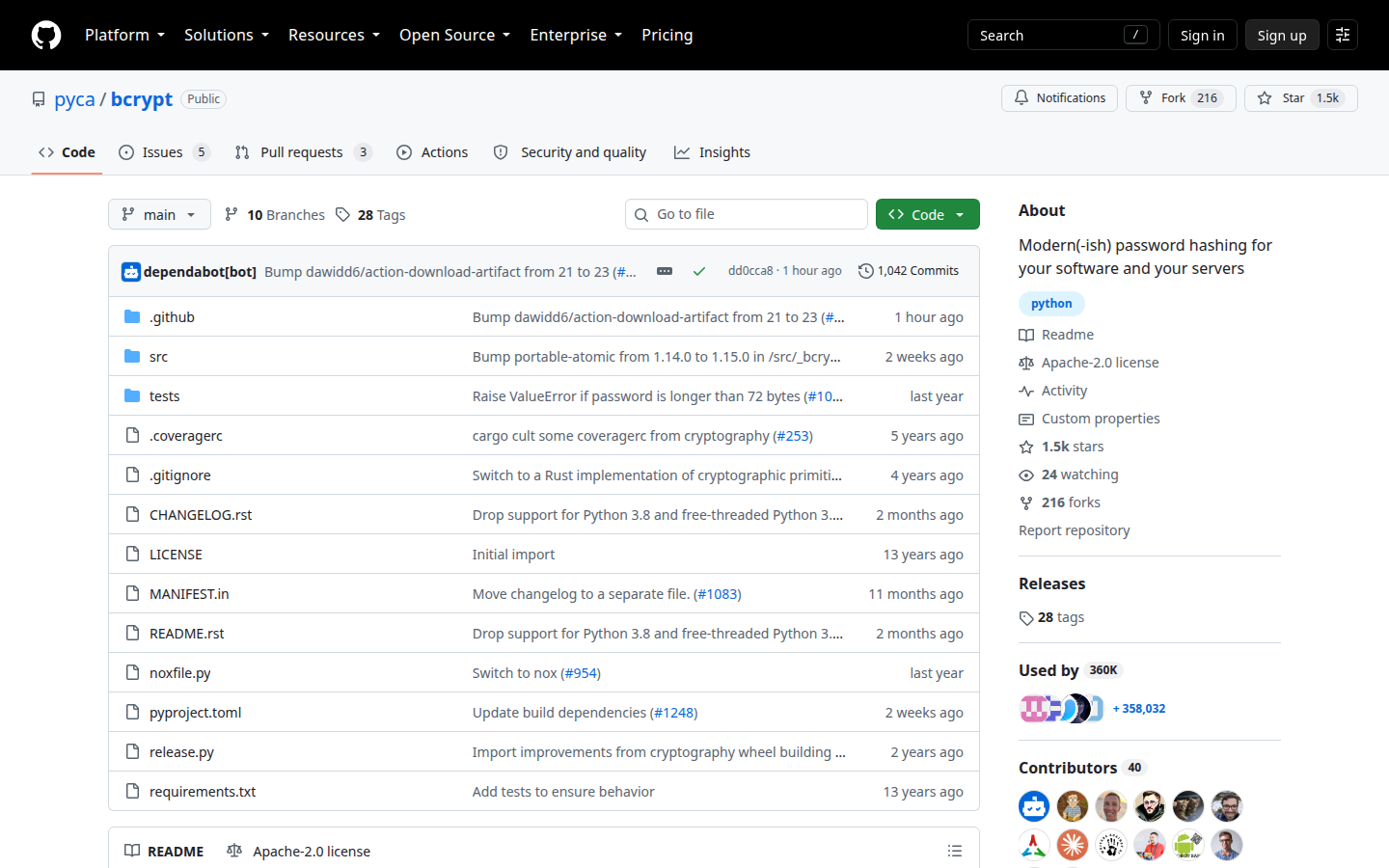Open Activity link in sidebar
This screenshot has width=1389, height=868.
pyautogui.click(x=1053, y=391)
